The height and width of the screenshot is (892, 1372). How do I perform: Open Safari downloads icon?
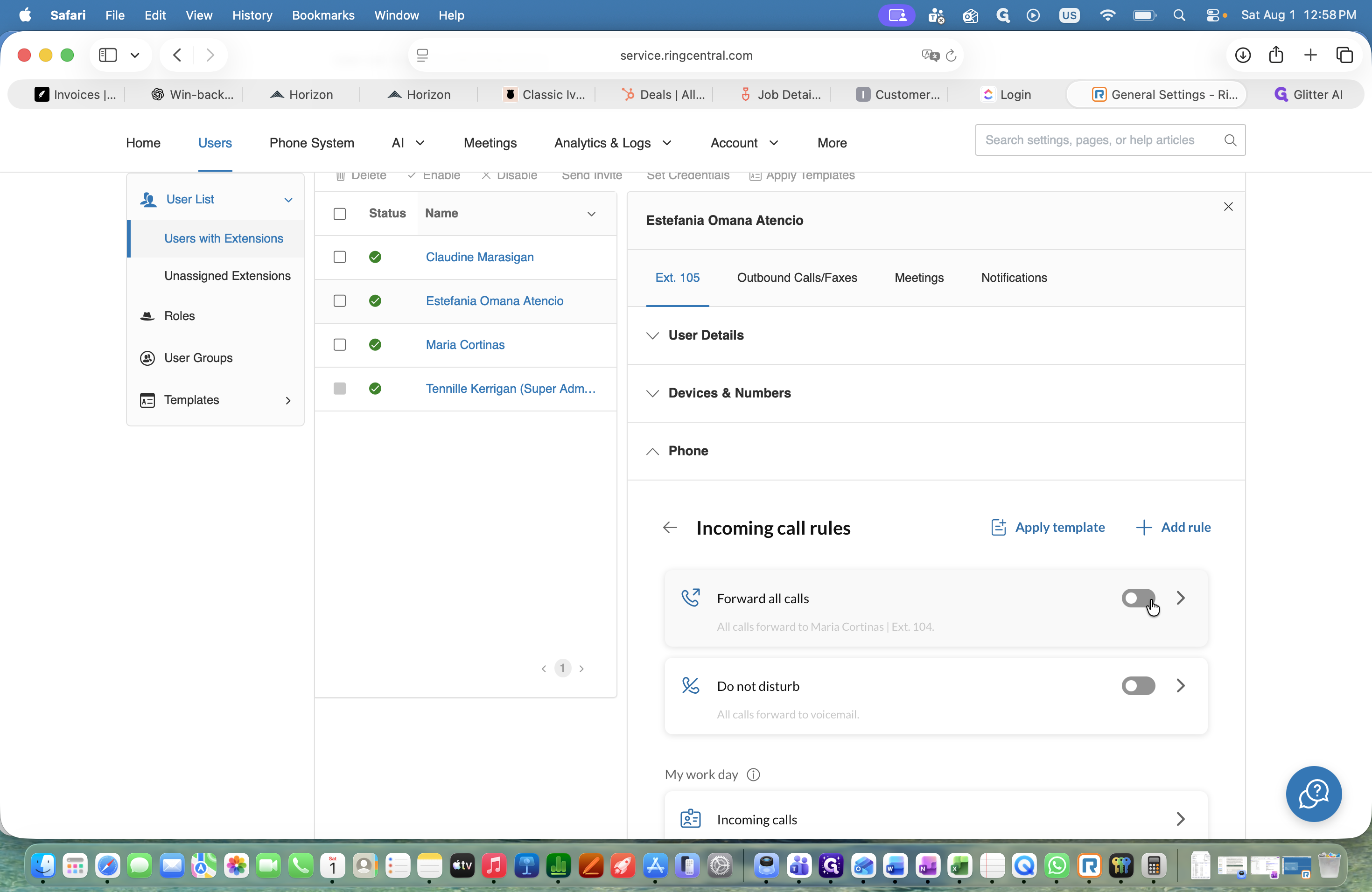1243,55
